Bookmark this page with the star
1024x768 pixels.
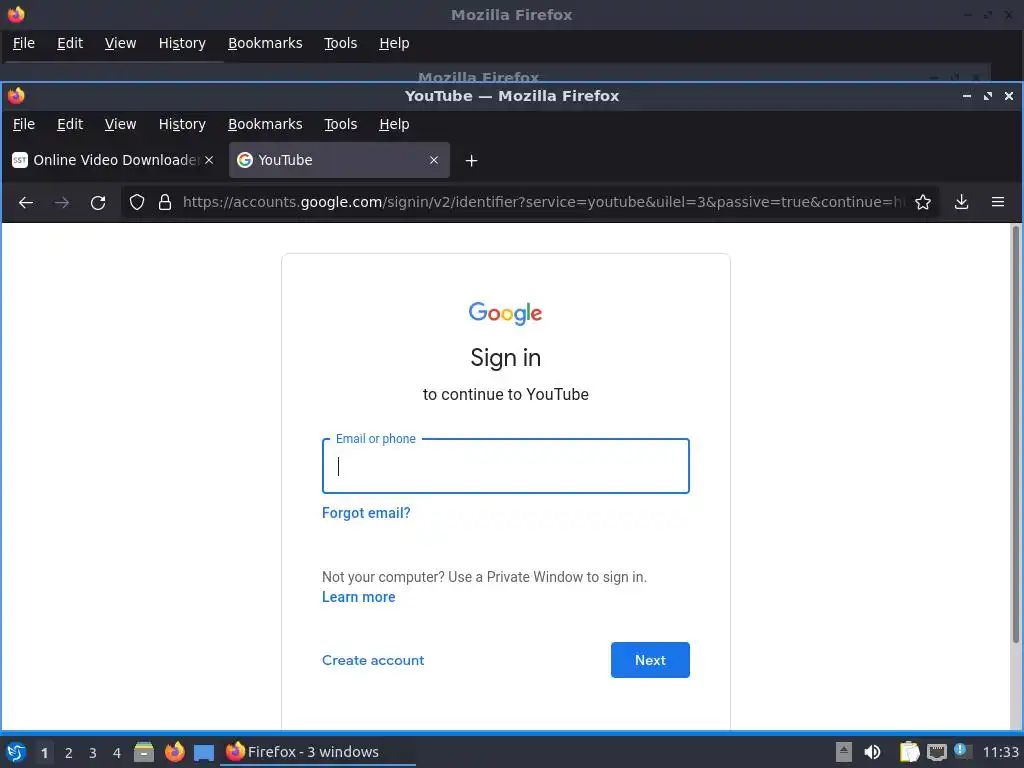point(922,202)
